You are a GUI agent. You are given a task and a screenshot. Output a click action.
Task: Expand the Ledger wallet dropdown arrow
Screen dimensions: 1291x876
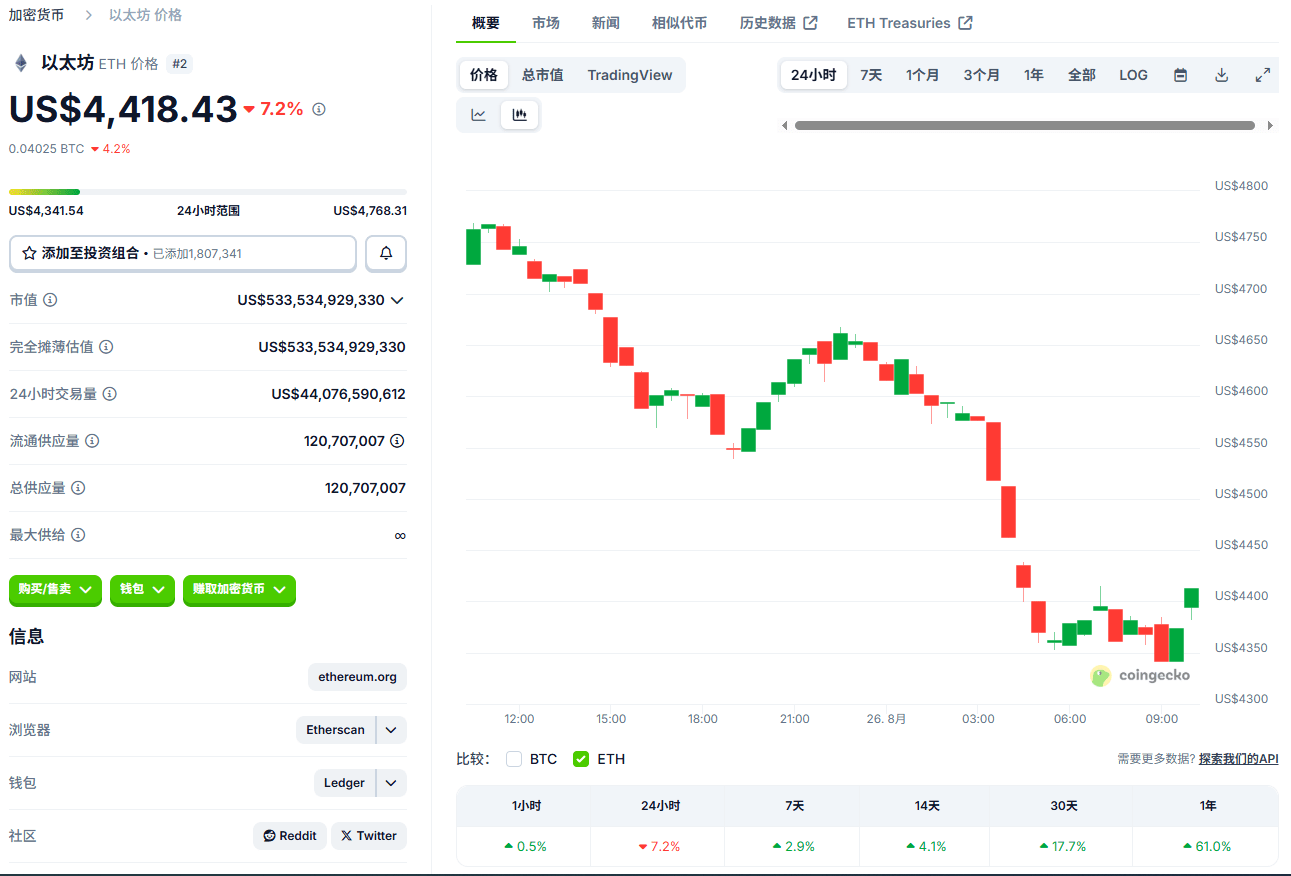click(392, 783)
